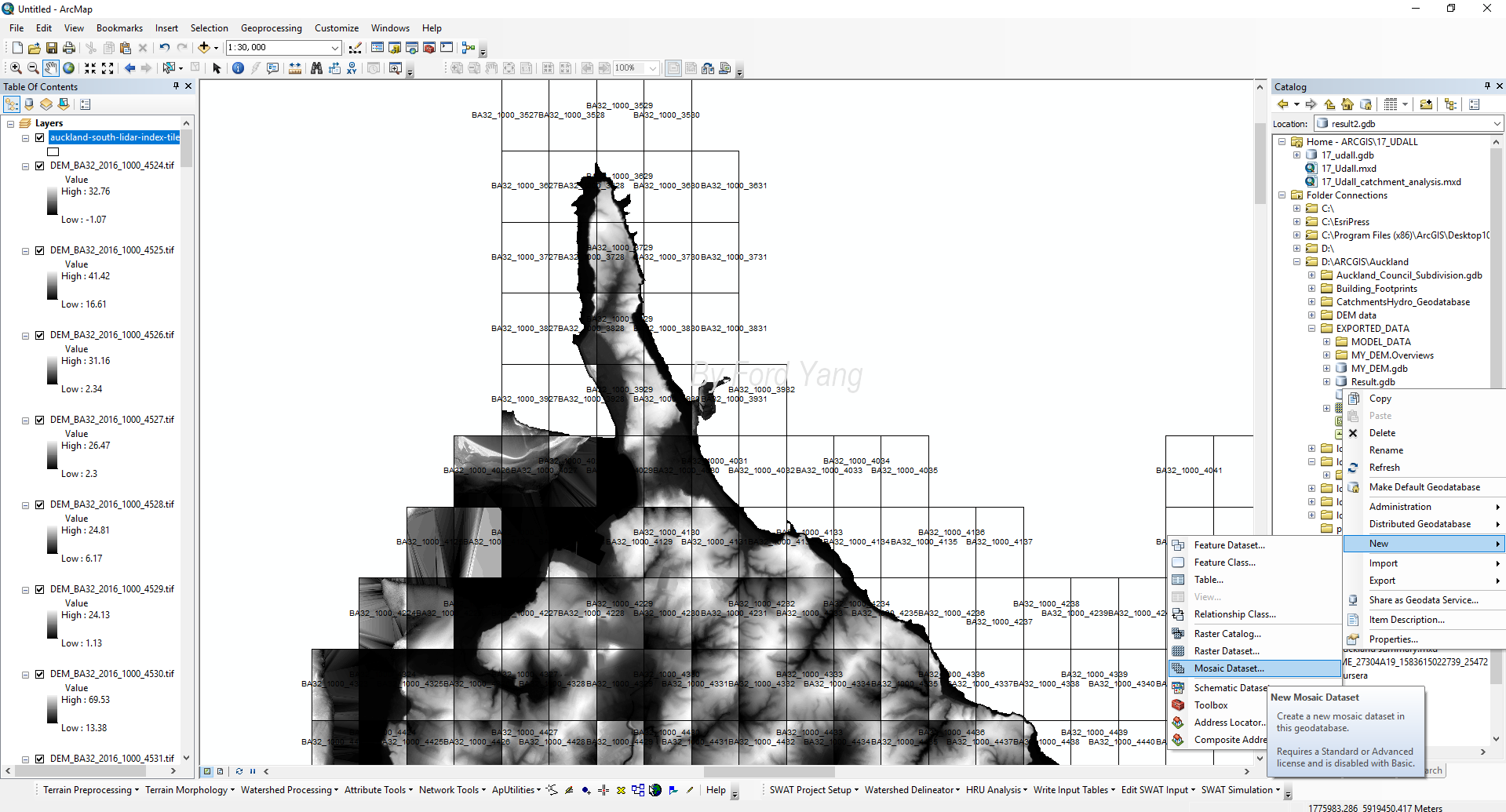Click the Full Extent globe icon

click(69, 68)
